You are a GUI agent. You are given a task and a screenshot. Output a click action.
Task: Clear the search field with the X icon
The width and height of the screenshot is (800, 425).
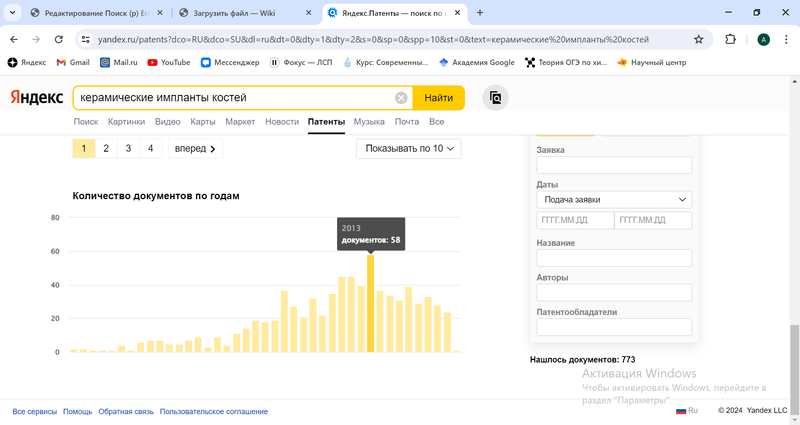[401, 98]
